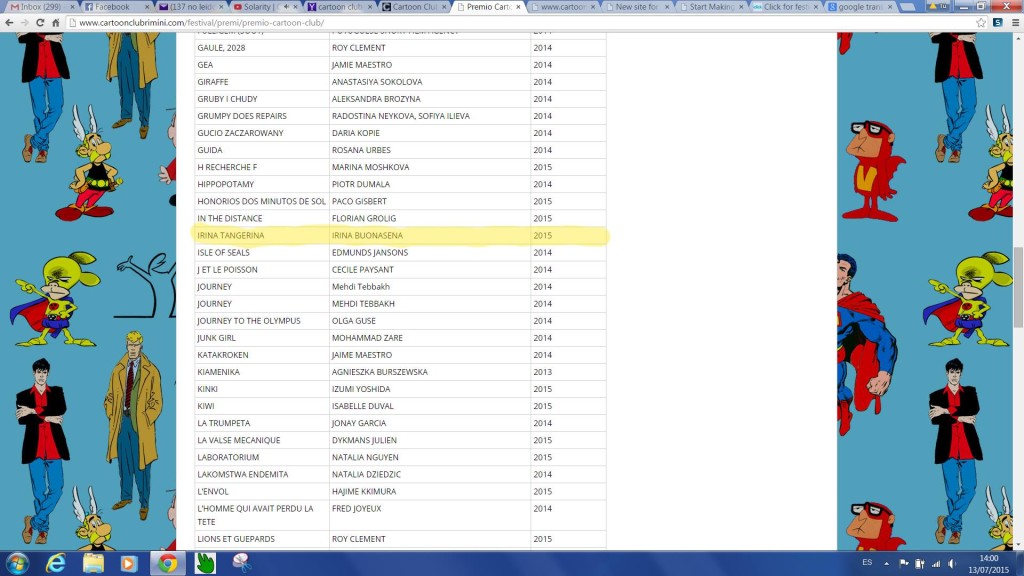Close the Inbox (299) tab
1024x576 pixels.
coord(72,7)
